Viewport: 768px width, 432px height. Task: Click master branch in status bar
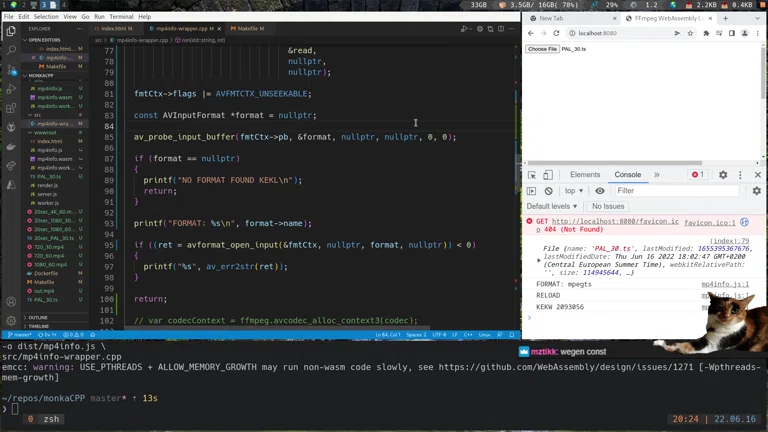coord(19,335)
